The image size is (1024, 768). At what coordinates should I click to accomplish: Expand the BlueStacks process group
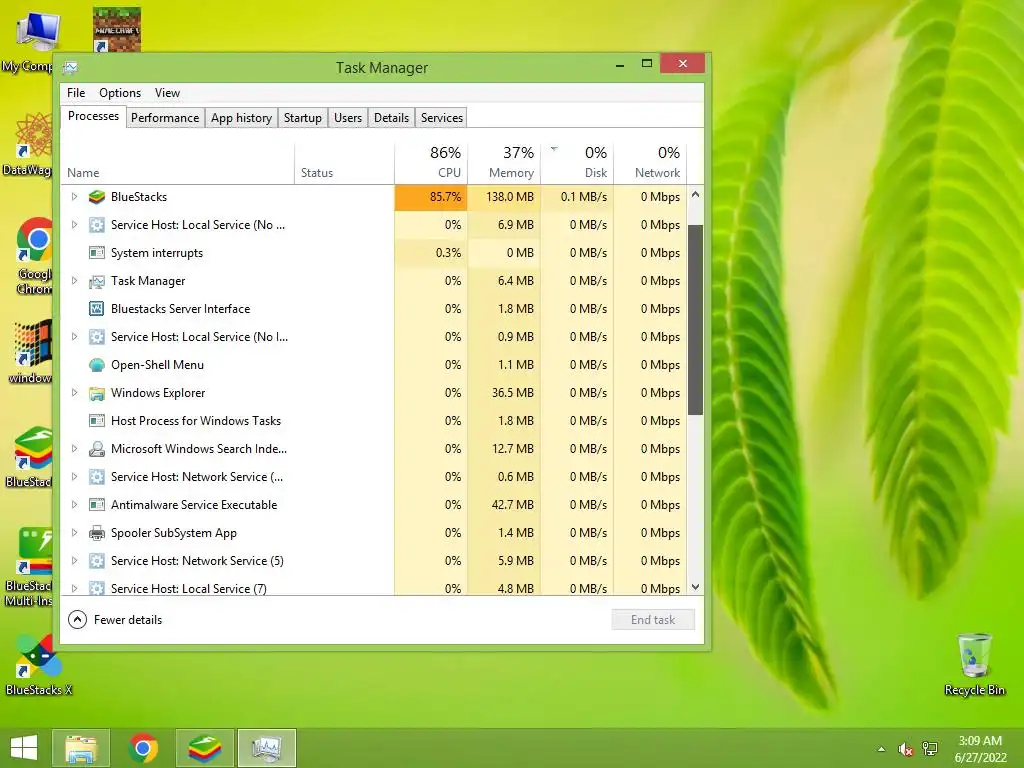point(74,197)
